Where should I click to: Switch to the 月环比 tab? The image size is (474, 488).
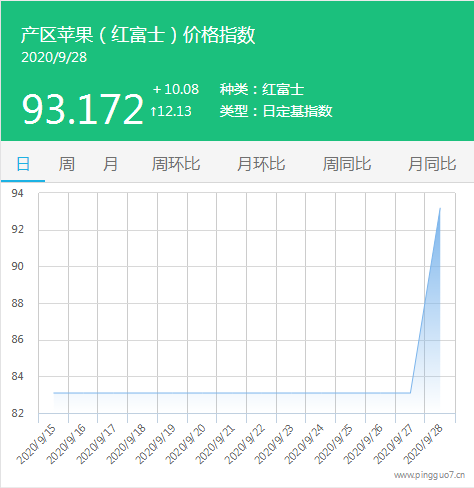click(x=261, y=164)
